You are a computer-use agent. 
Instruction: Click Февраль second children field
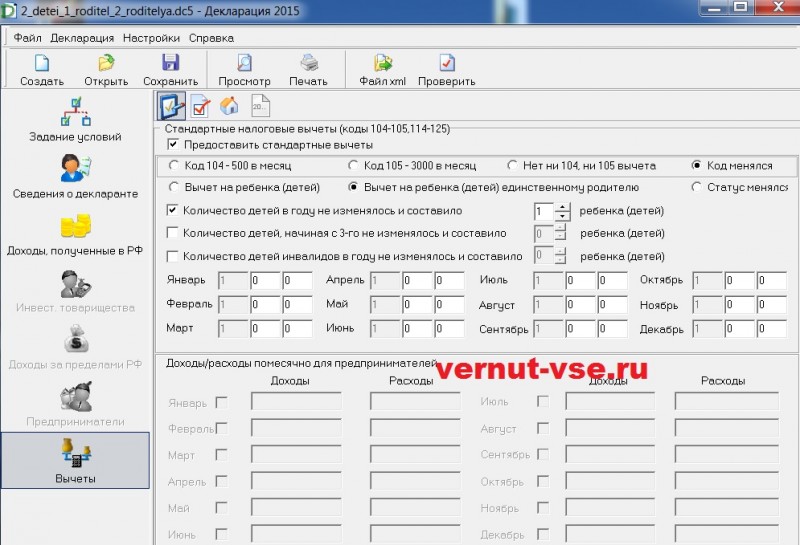pos(265,305)
